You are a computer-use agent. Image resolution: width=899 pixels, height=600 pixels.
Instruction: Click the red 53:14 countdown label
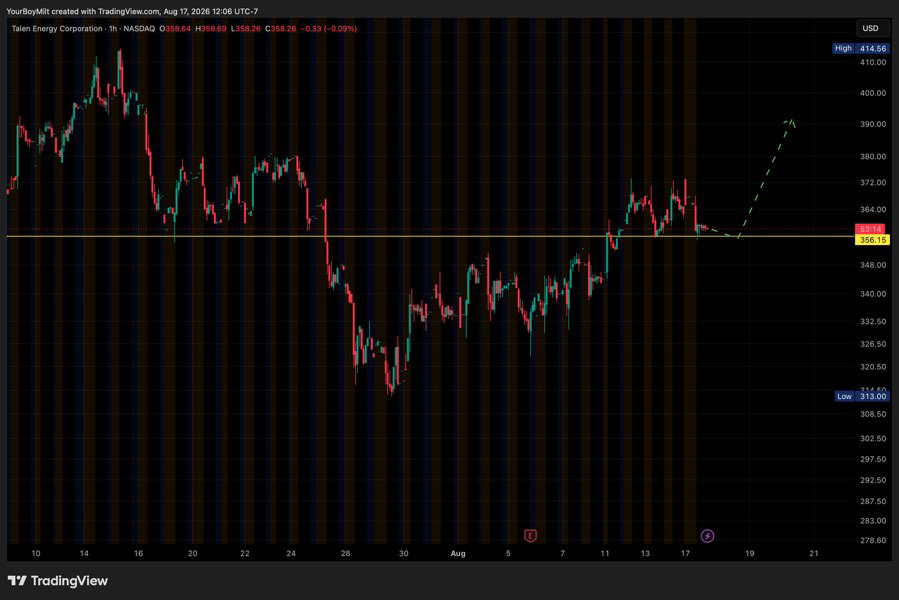click(x=870, y=229)
